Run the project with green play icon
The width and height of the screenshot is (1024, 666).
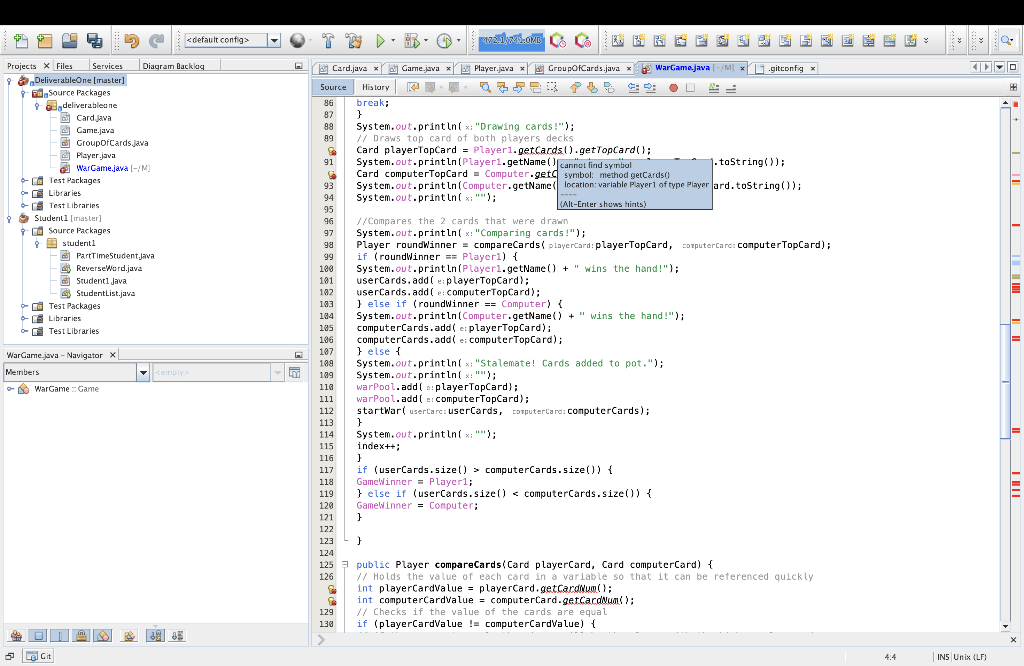click(x=380, y=41)
